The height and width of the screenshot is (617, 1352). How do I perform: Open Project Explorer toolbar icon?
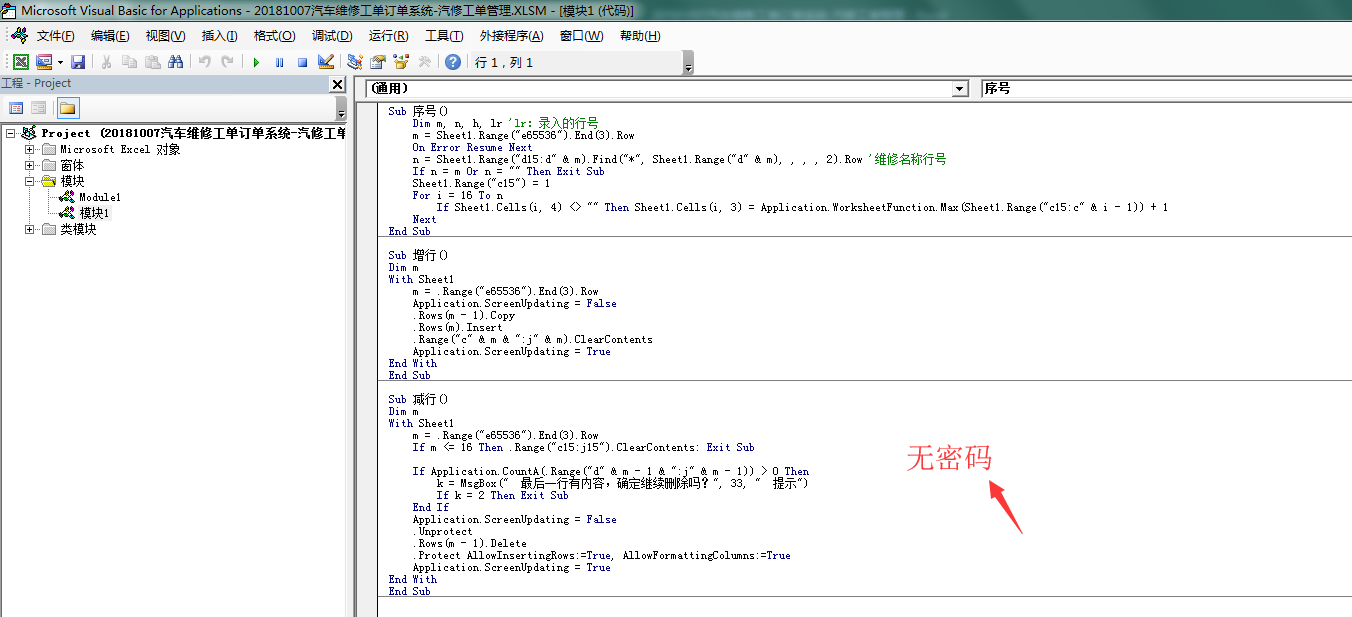point(354,62)
